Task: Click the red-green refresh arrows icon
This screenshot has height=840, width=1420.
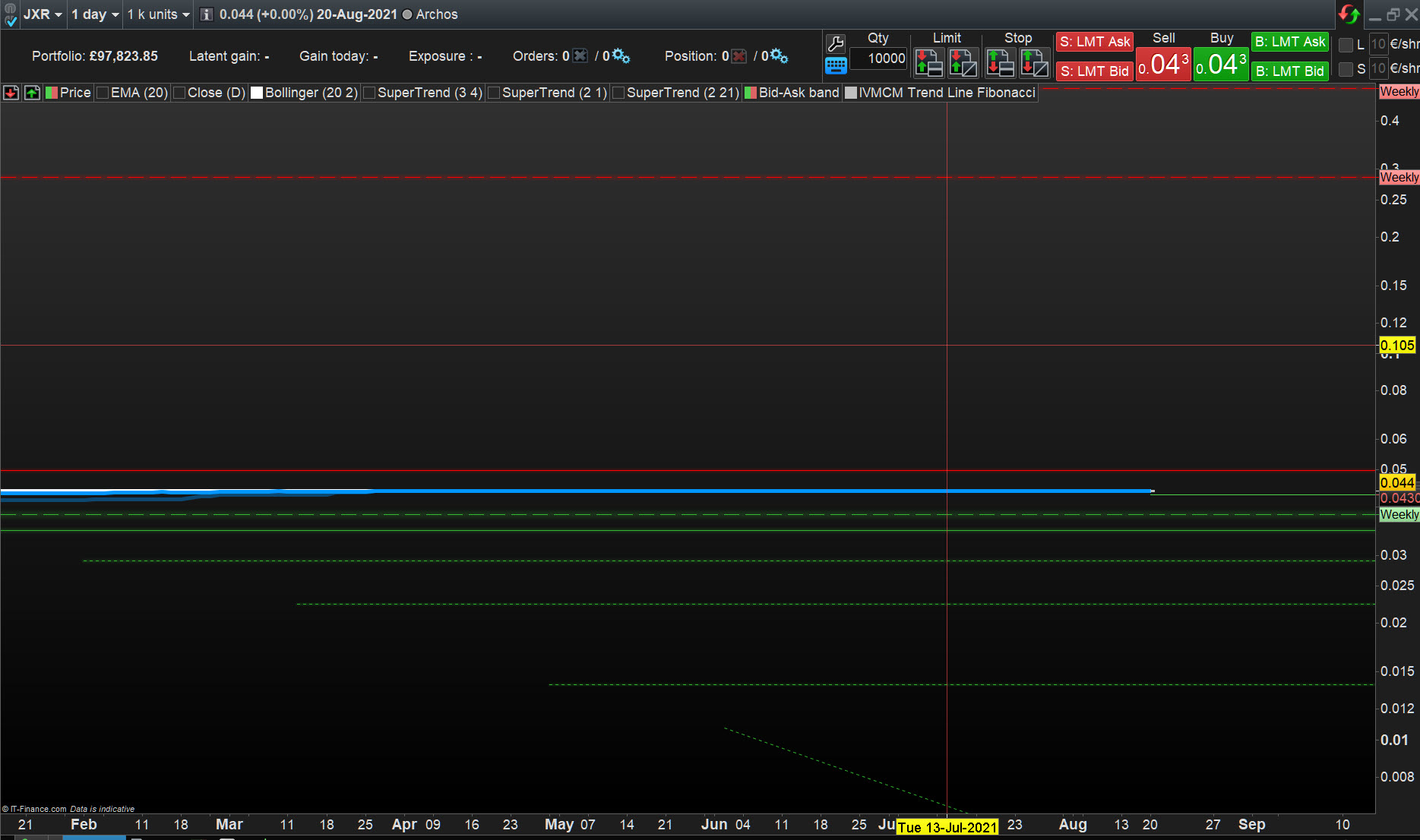Action: pyautogui.click(x=1349, y=14)
